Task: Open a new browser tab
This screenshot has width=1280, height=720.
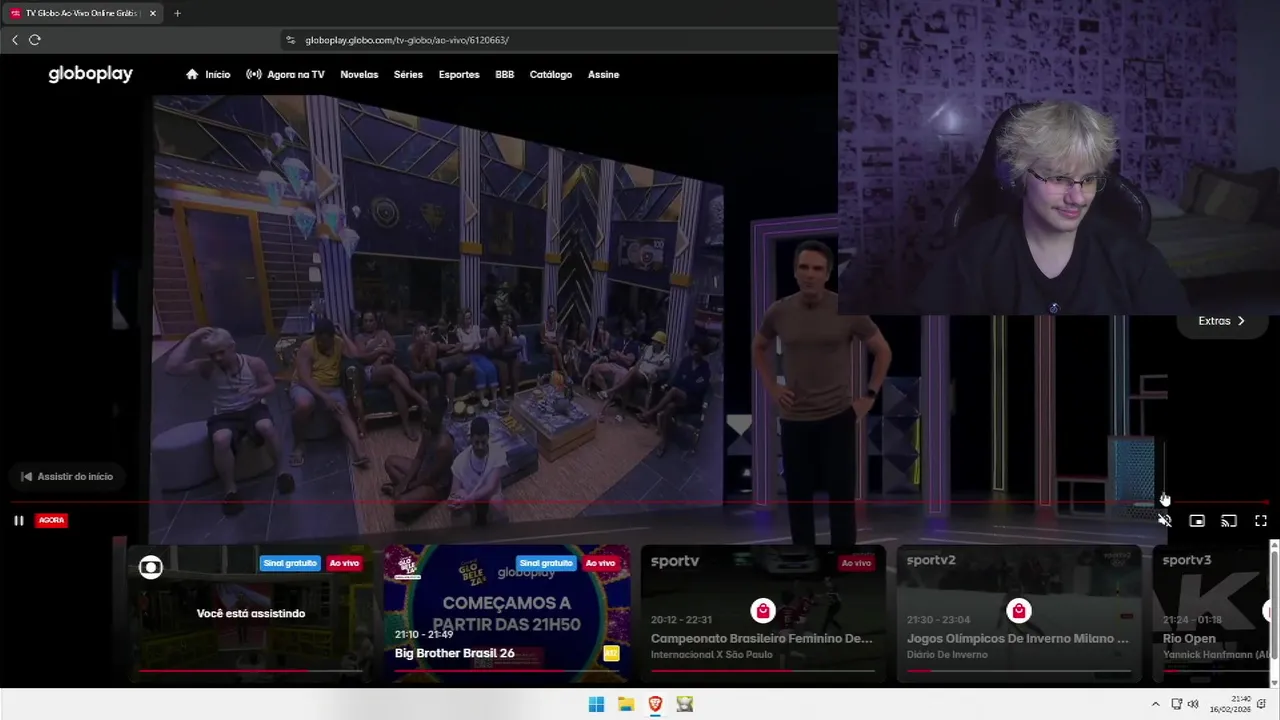Action: pyautogui.click(x=177, y=13)
